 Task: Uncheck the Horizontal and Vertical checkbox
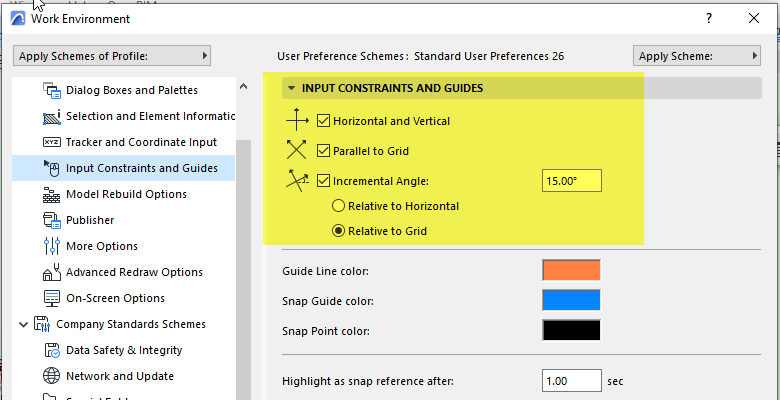click(x=324, y=121)
